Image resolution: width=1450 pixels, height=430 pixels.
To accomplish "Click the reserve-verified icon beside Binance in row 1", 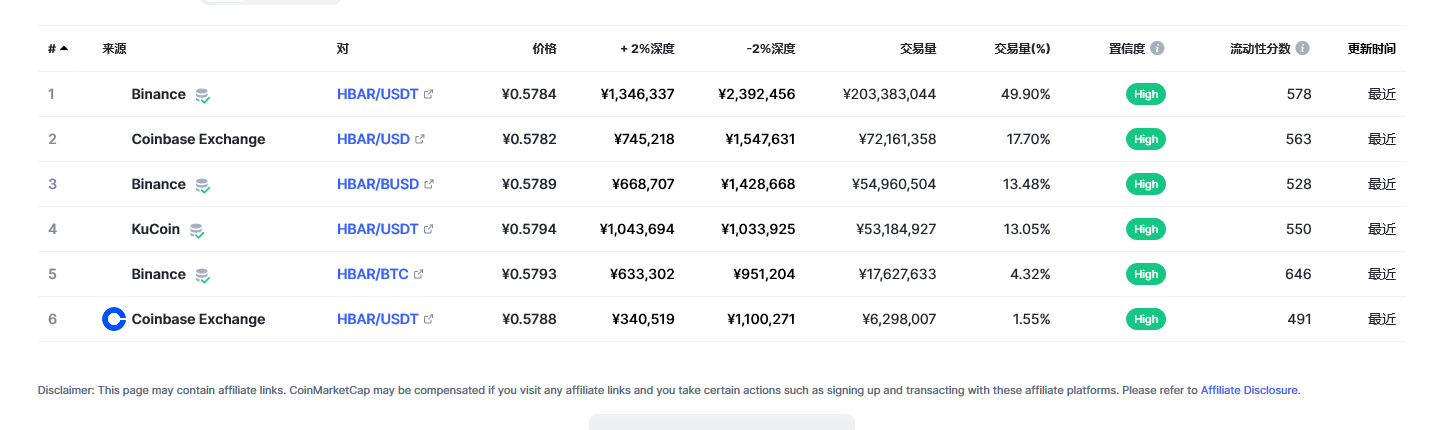I will (x=203, y=95).
